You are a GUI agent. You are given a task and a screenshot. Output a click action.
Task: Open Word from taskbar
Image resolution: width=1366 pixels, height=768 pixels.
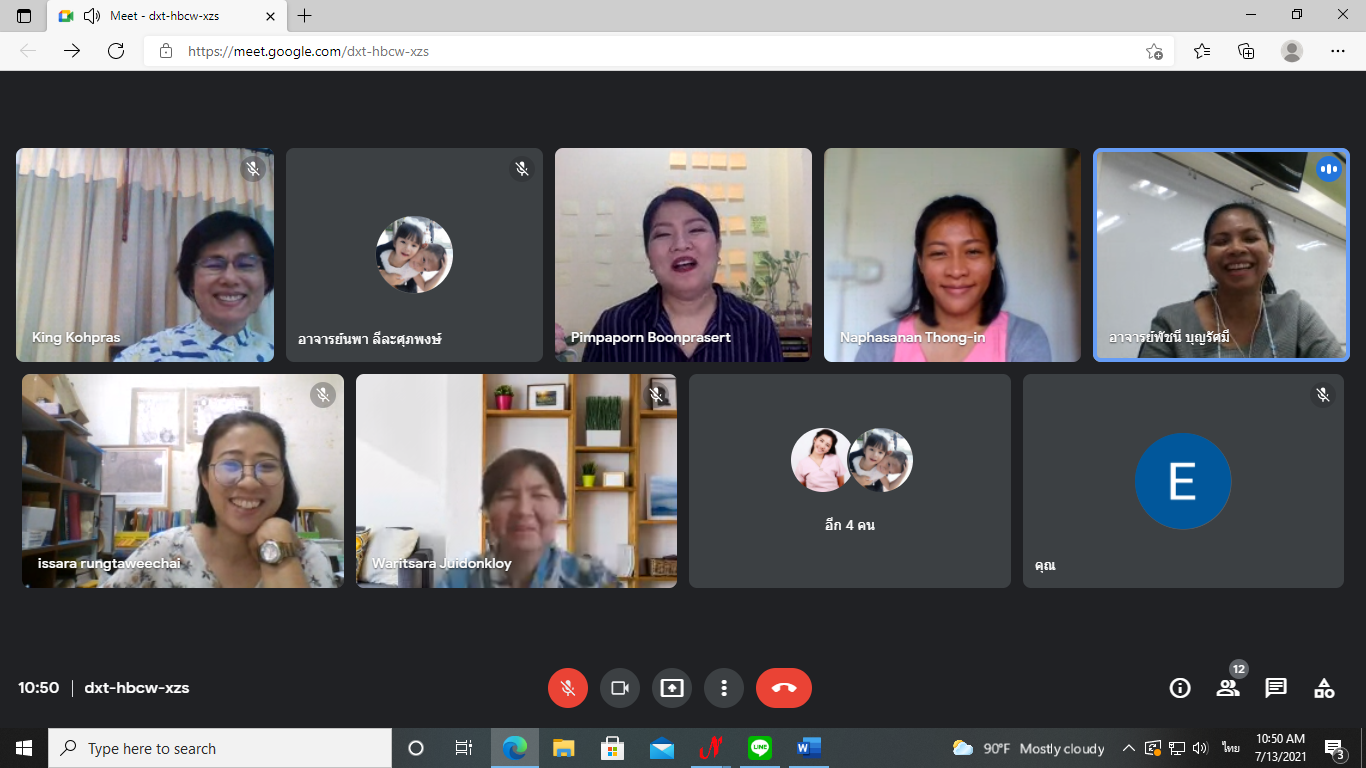point(809,748)
